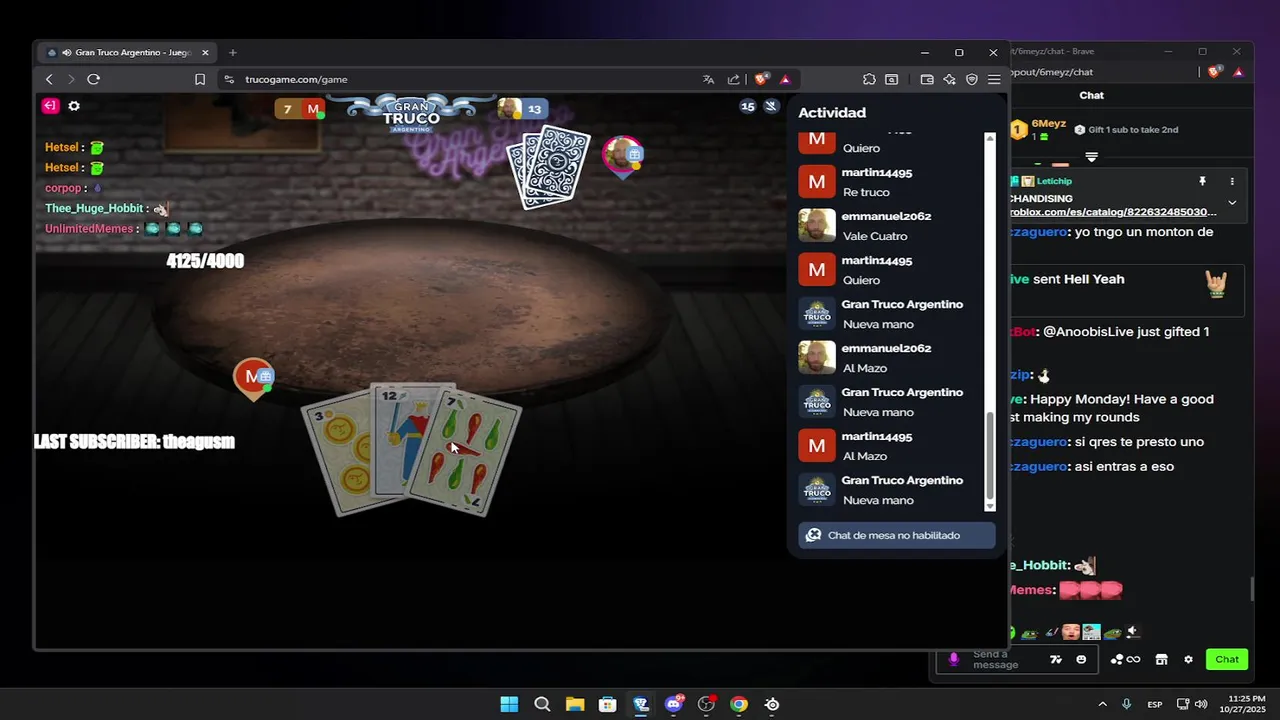Click the M score badge showing 7

point(301,109)
